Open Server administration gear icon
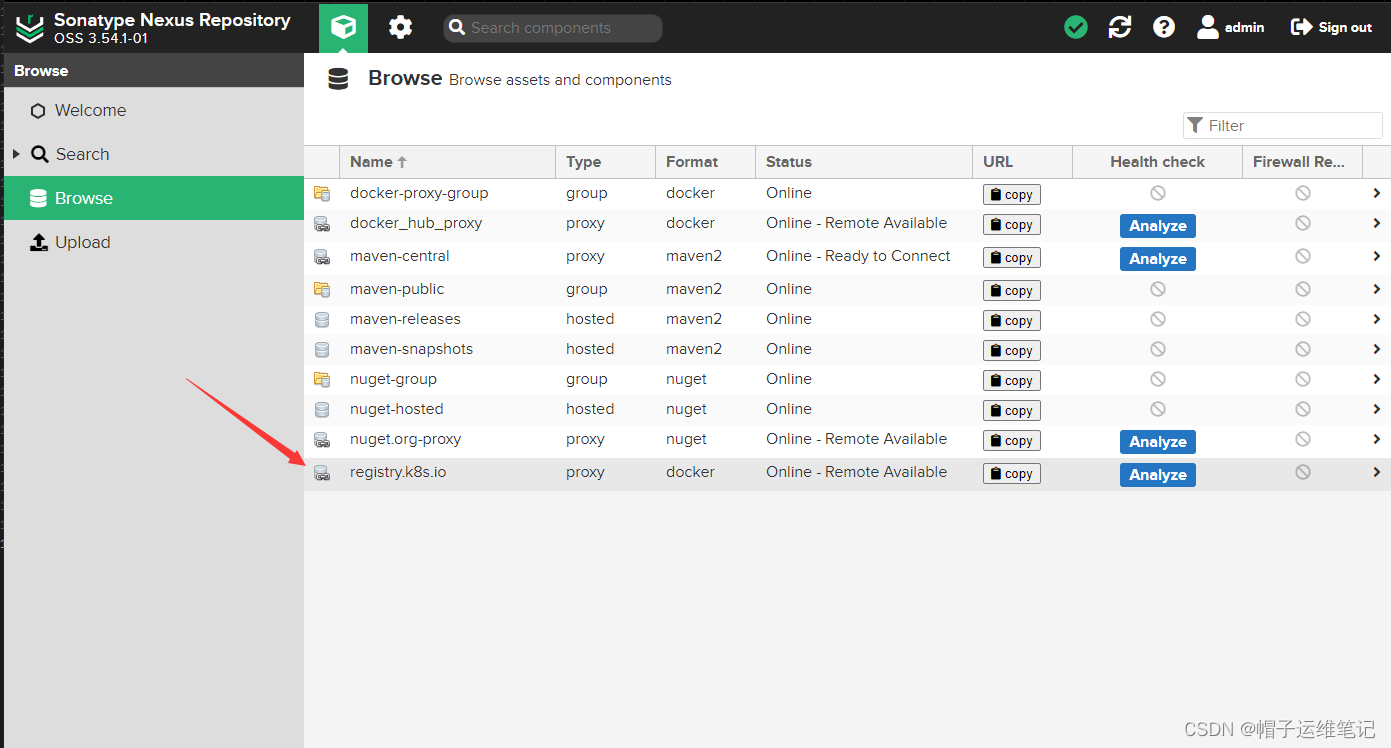 (x=400, y=27)
